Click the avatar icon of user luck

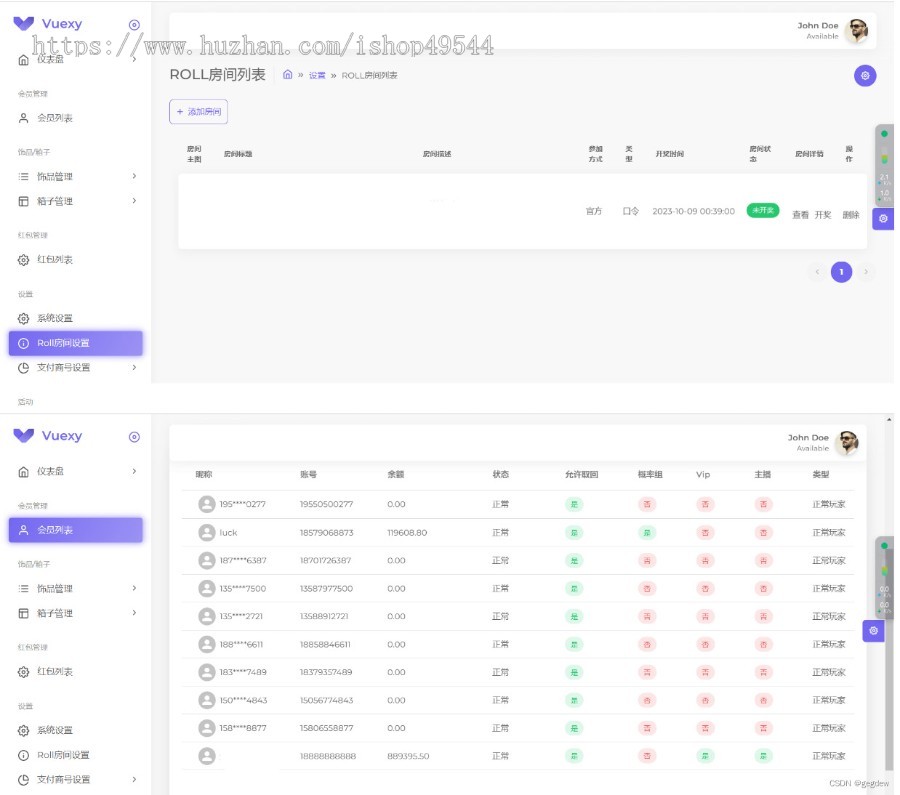[207, 533]
